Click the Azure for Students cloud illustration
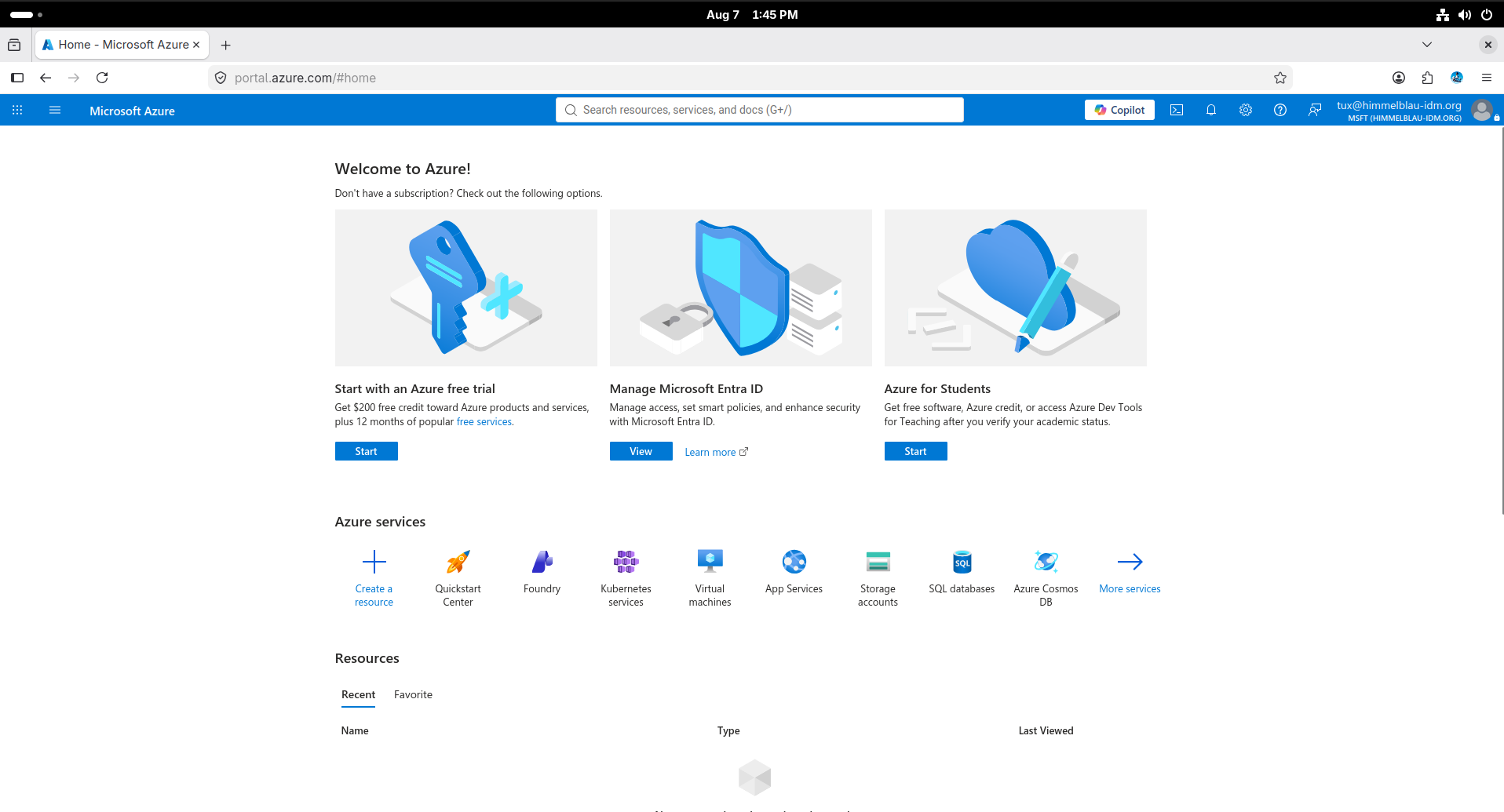The height and width of the screenshot is (812, 1504). (x=1016, y=288)
